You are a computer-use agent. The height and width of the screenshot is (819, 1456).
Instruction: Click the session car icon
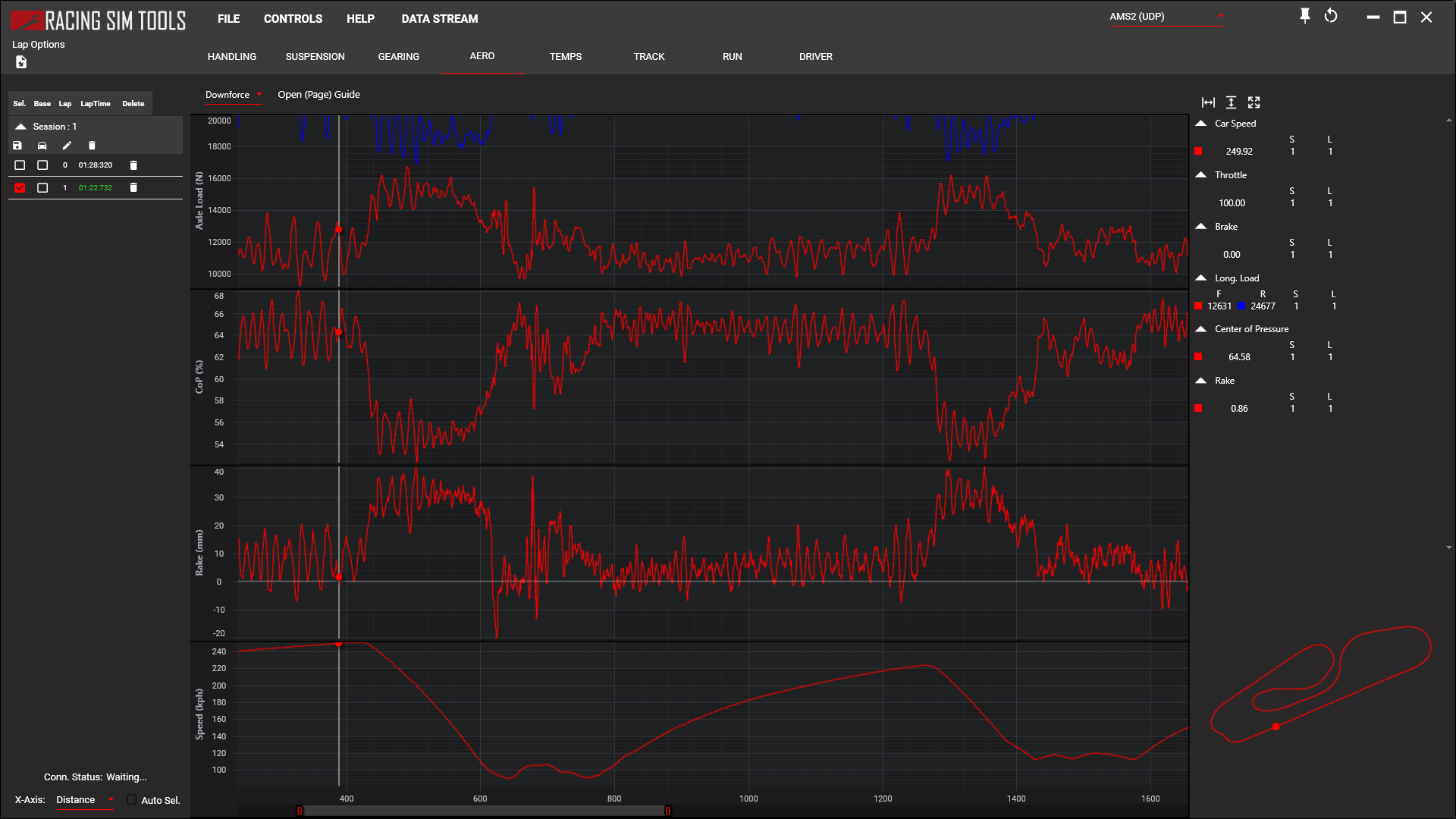pos(42,146)
